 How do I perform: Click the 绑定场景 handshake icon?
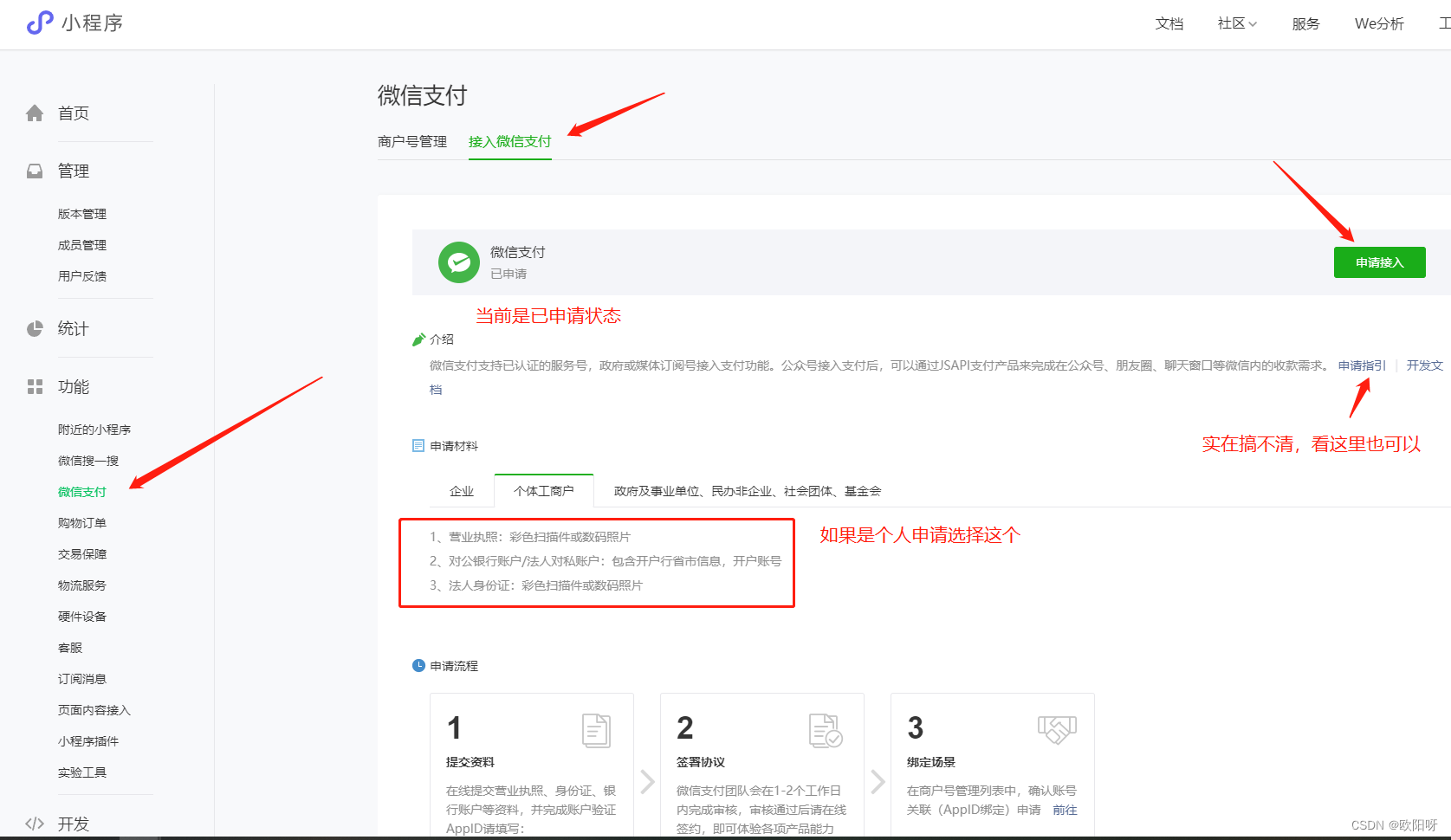pyautogui.click(x=1057, y=730)
